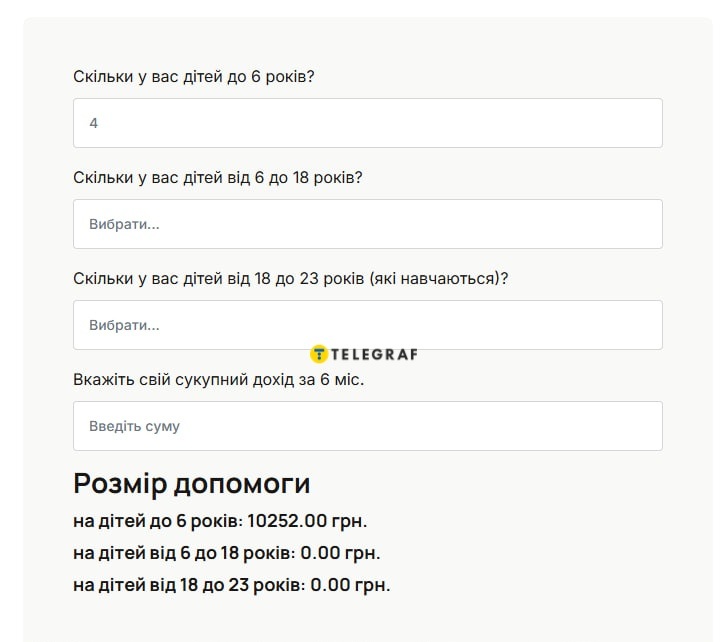Focus the total income amount input field
Image resolution: width=723 pixels, height=642 pixels.
(x=367, y=426)
